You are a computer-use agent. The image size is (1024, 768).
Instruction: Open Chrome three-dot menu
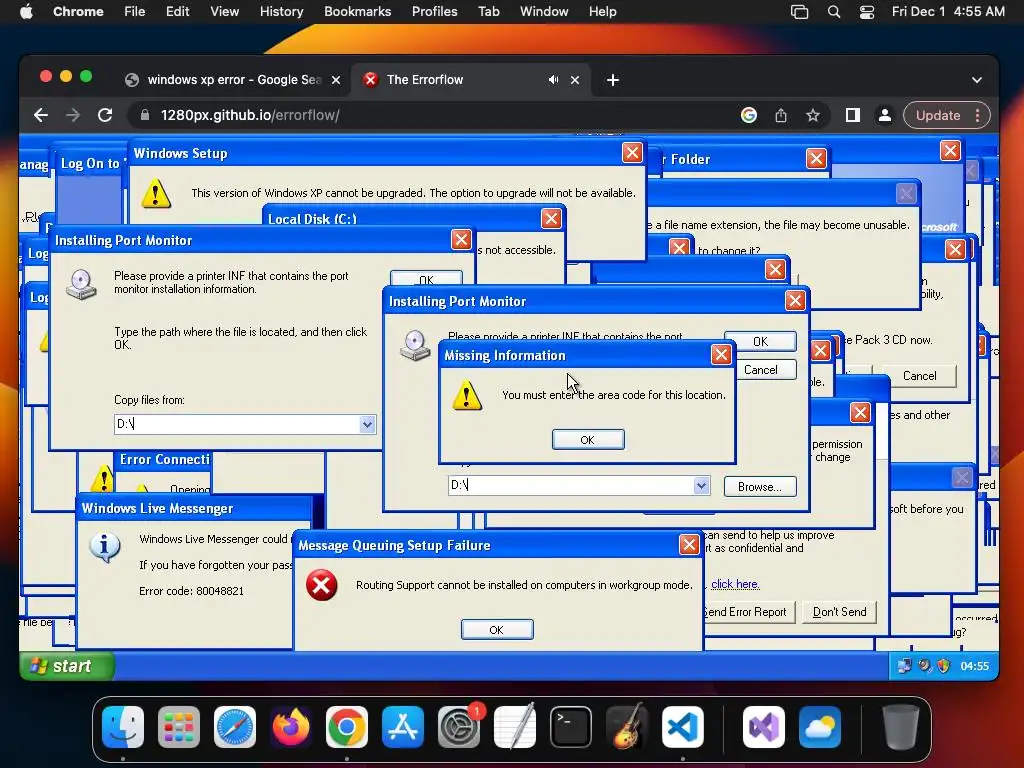point(977,116)
